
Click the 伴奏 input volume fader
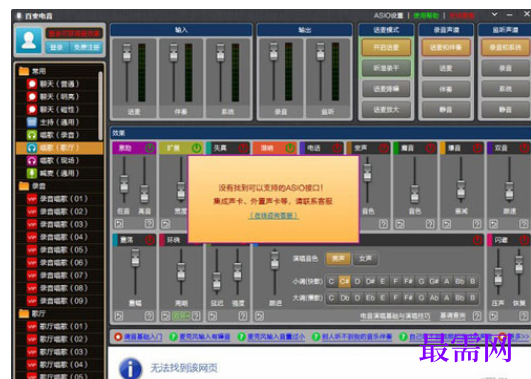tap(174, 54)
